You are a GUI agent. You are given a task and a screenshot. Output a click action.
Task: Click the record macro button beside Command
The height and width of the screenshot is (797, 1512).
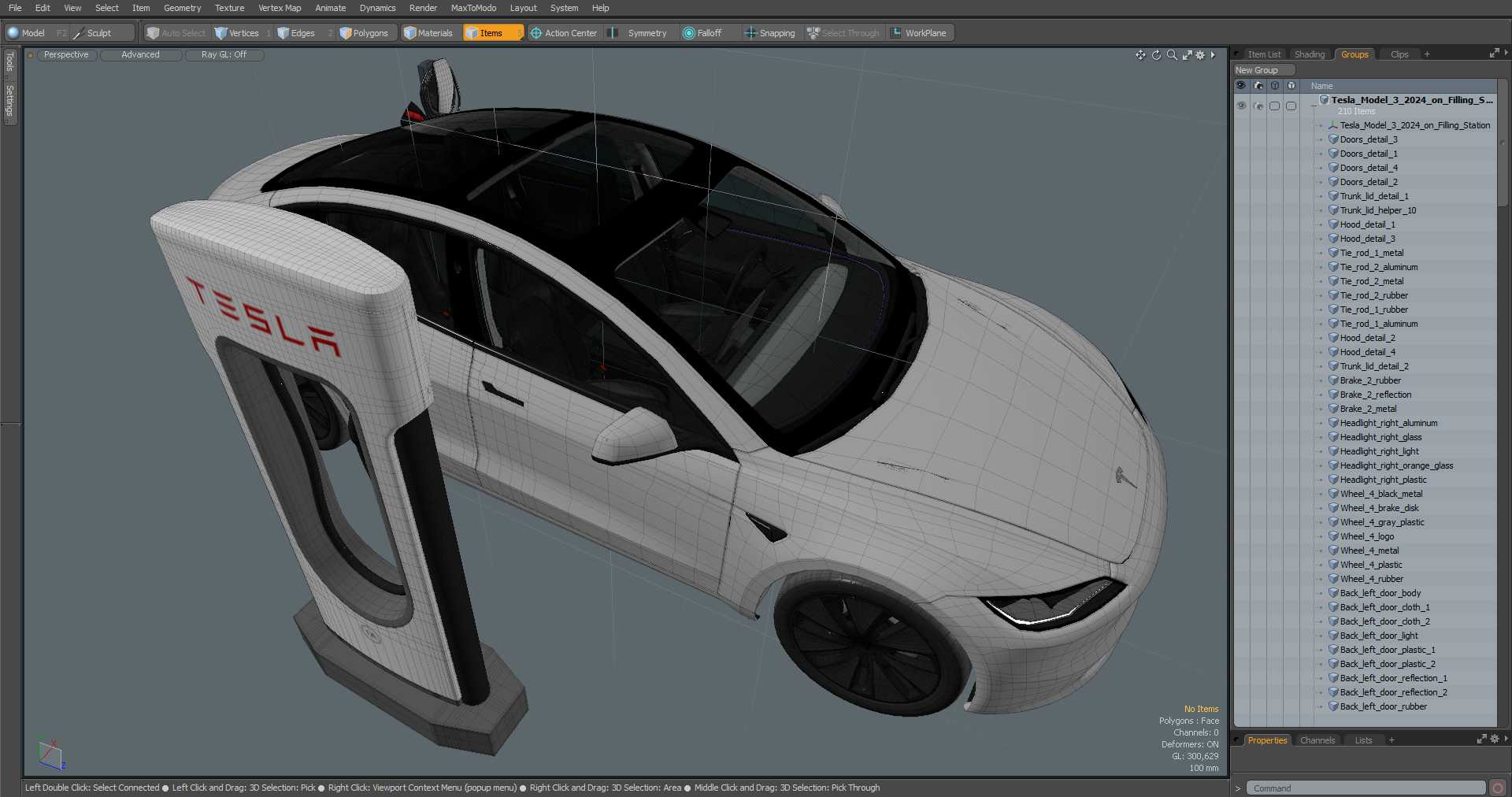click(x=1498, y=788)
